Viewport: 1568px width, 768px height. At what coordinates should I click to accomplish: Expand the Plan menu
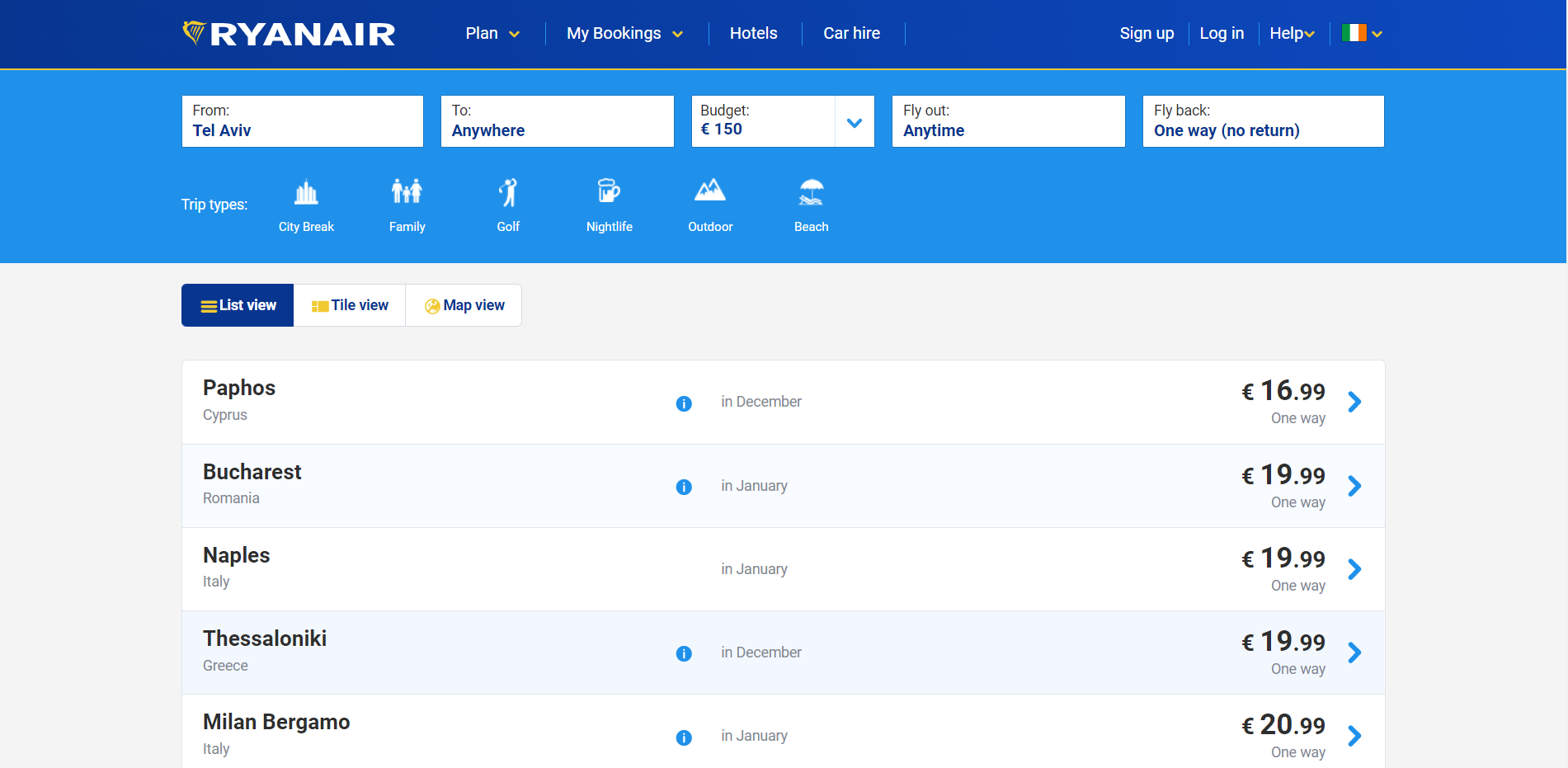[x=492, y=33]
